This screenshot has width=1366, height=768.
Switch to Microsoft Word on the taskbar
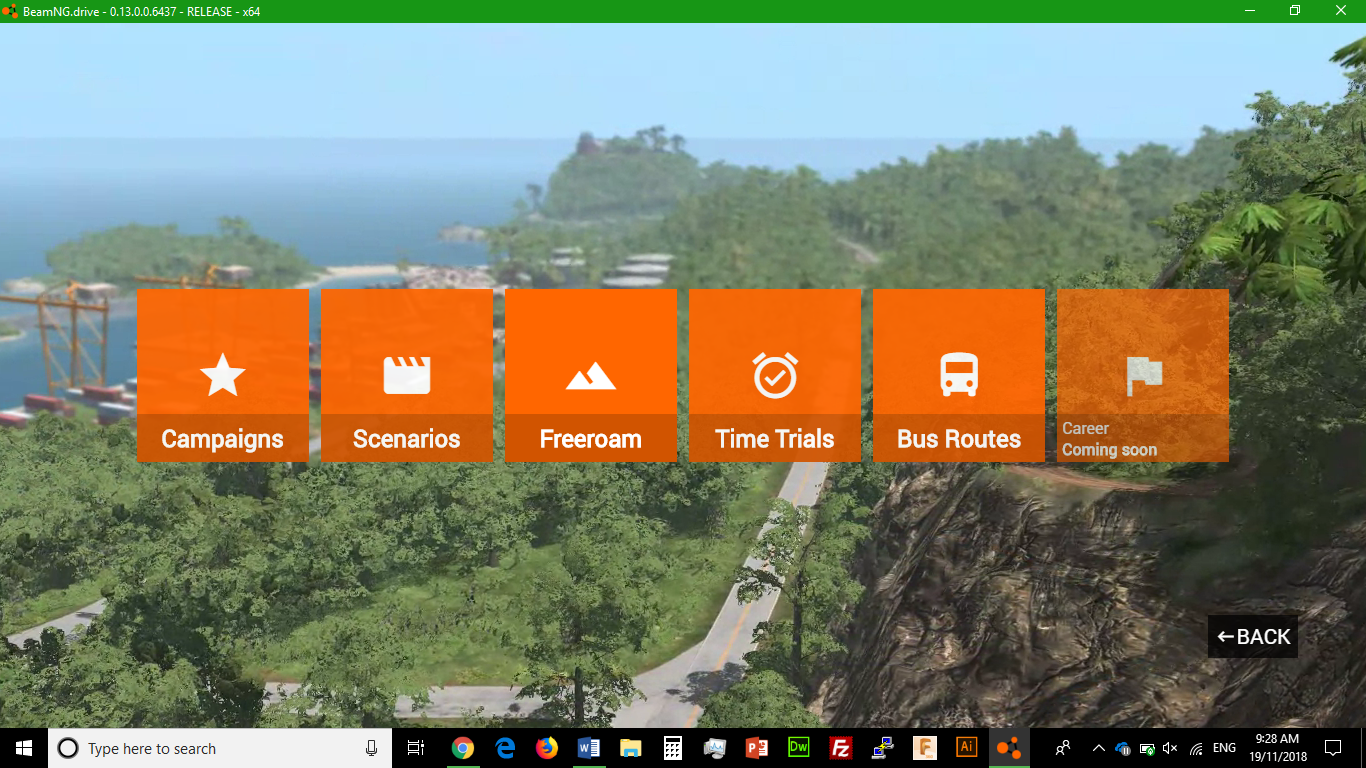pyautogui.click(x=589, y=748)
